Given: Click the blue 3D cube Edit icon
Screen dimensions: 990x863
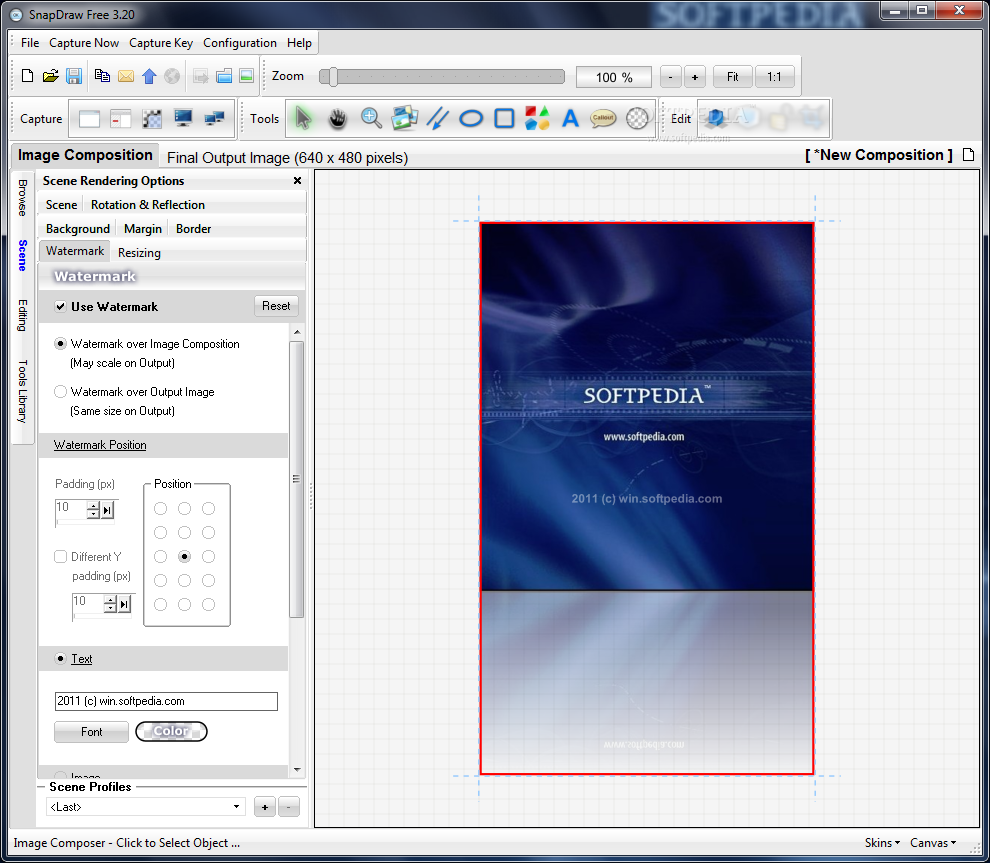Looking at the screenshot, I should pyautogui.click(x=717, y=119).
